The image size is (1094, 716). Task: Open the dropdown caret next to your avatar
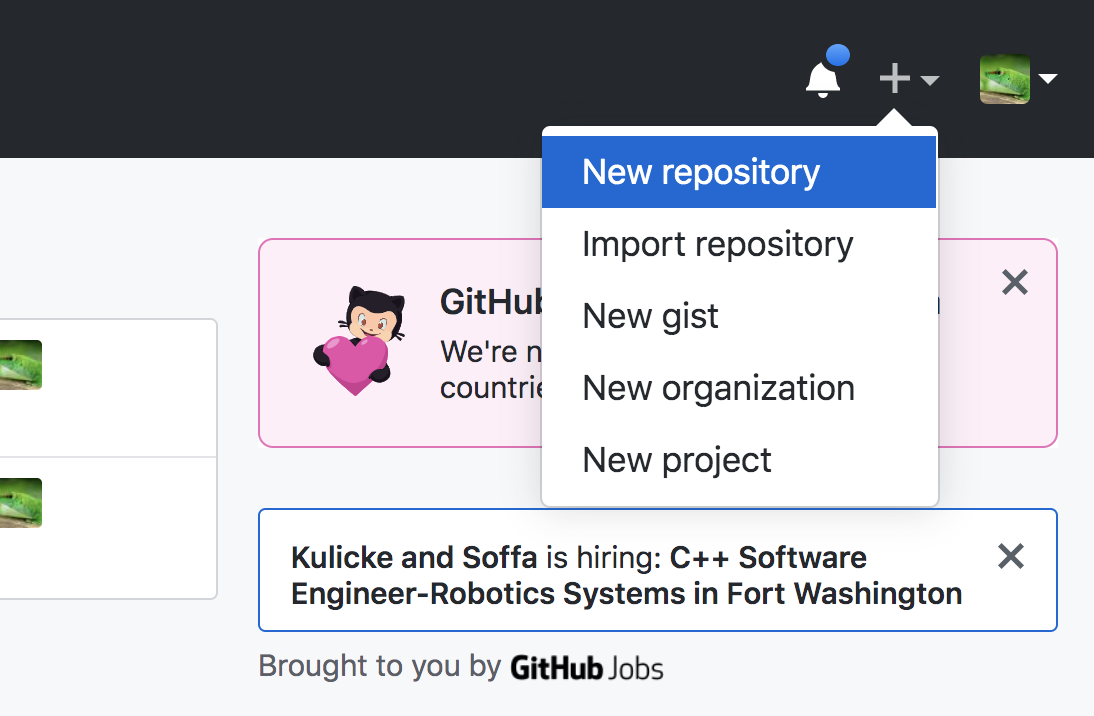coord(1048,79)
